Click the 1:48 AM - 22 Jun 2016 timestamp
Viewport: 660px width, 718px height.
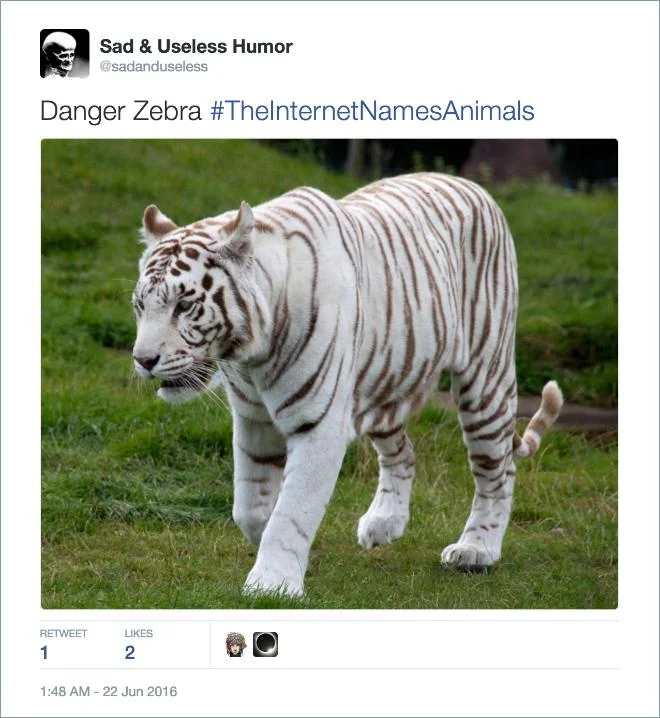[108, 691]
